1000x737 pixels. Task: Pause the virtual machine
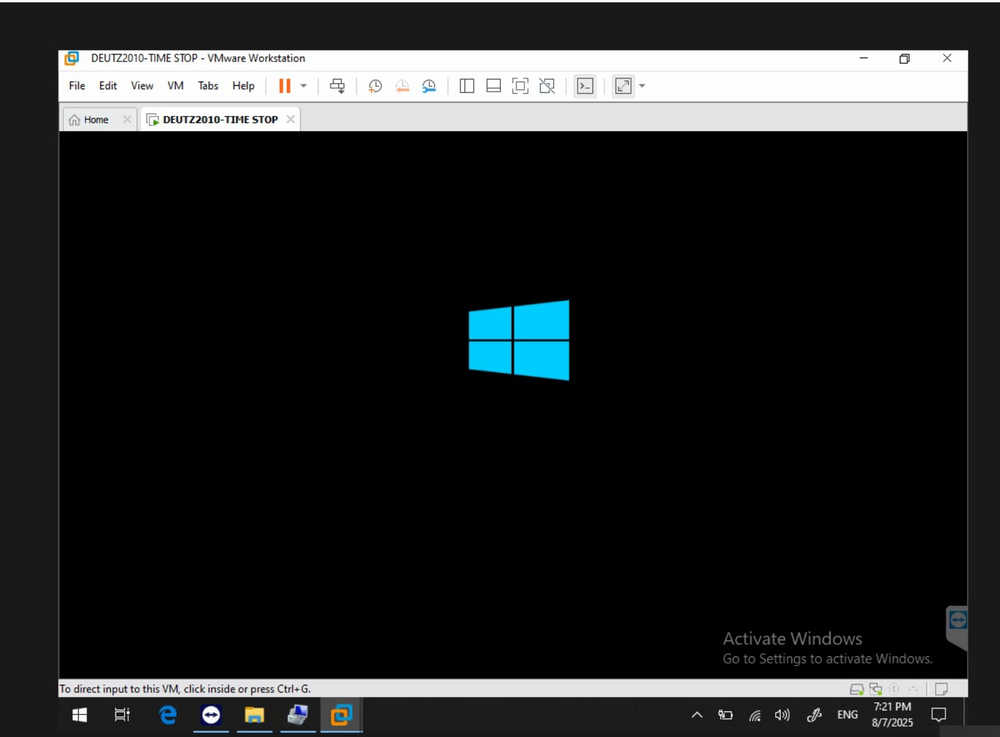(284, 85)
